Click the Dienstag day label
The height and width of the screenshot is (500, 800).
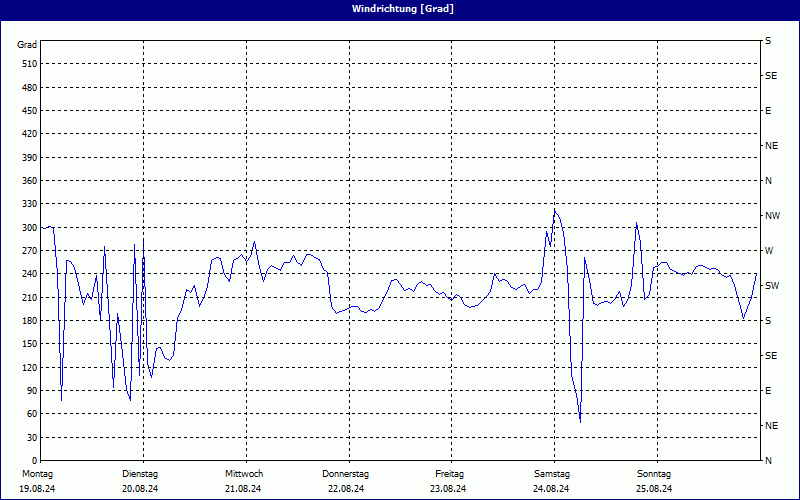[x=140, y=474]
